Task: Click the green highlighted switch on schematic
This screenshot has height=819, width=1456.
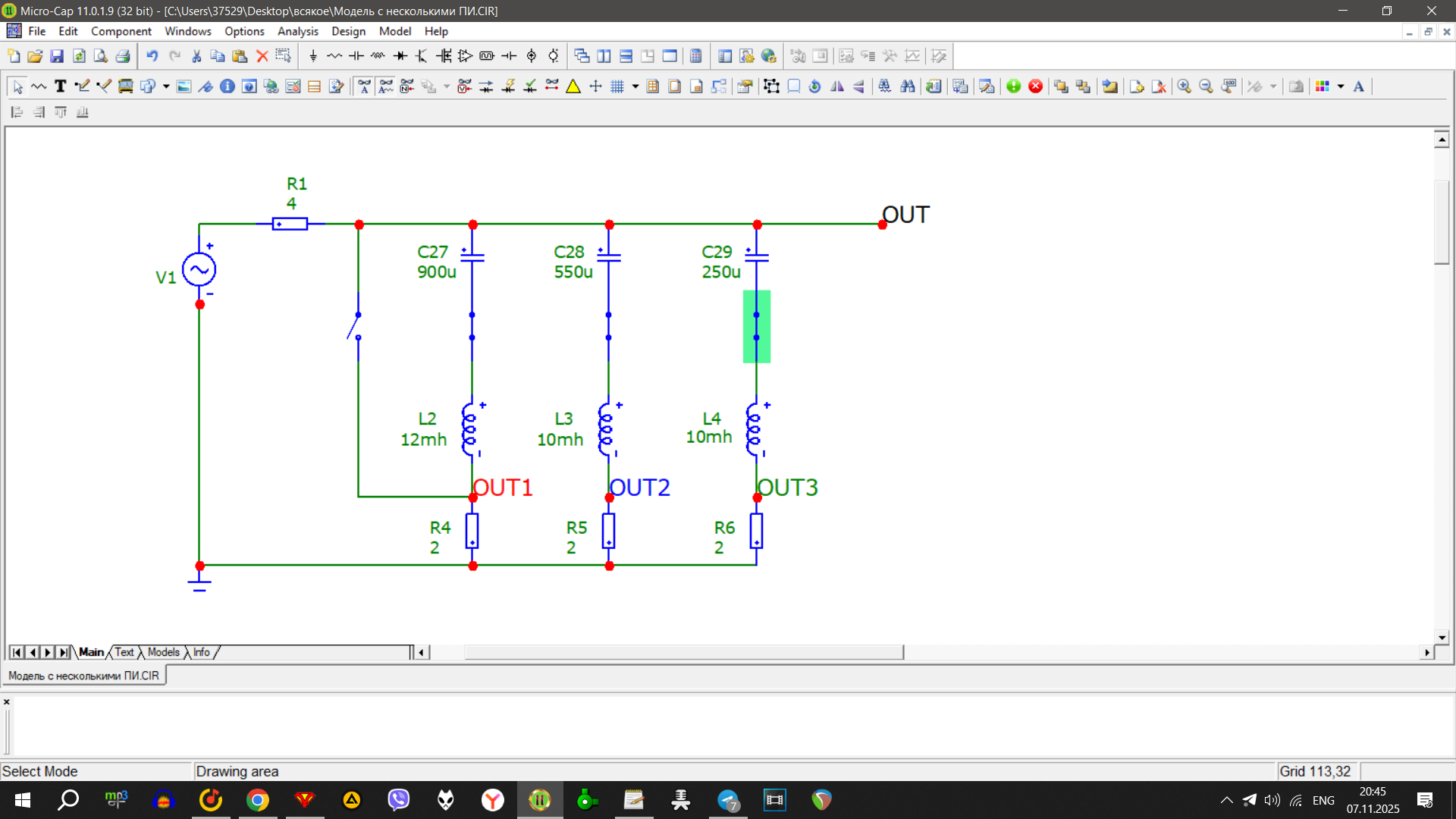Action: click(756, 326)
